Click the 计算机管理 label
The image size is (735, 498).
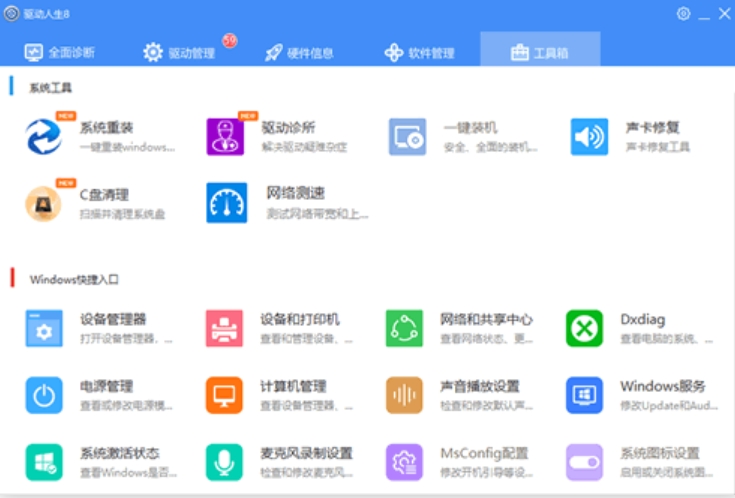[x=293, y=386]
